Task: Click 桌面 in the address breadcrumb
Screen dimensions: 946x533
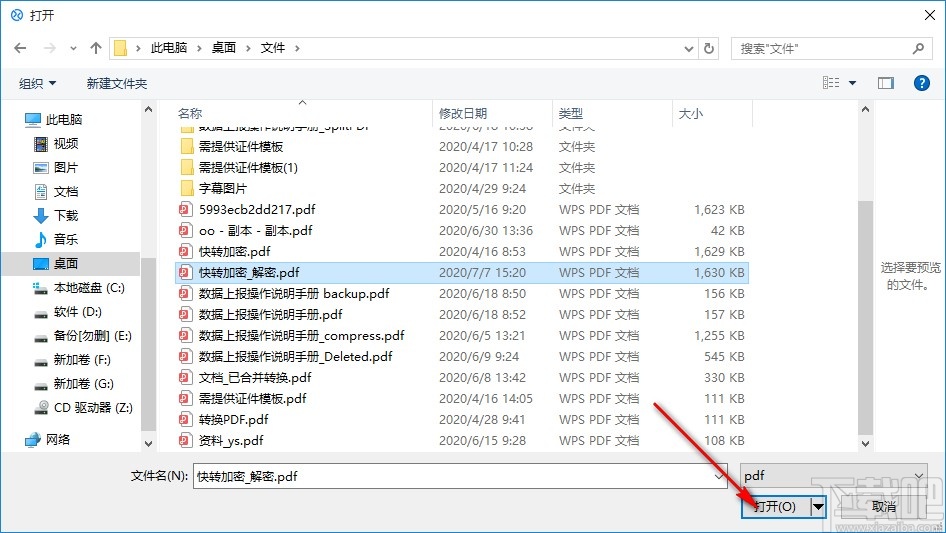Action: coord(224,48)
